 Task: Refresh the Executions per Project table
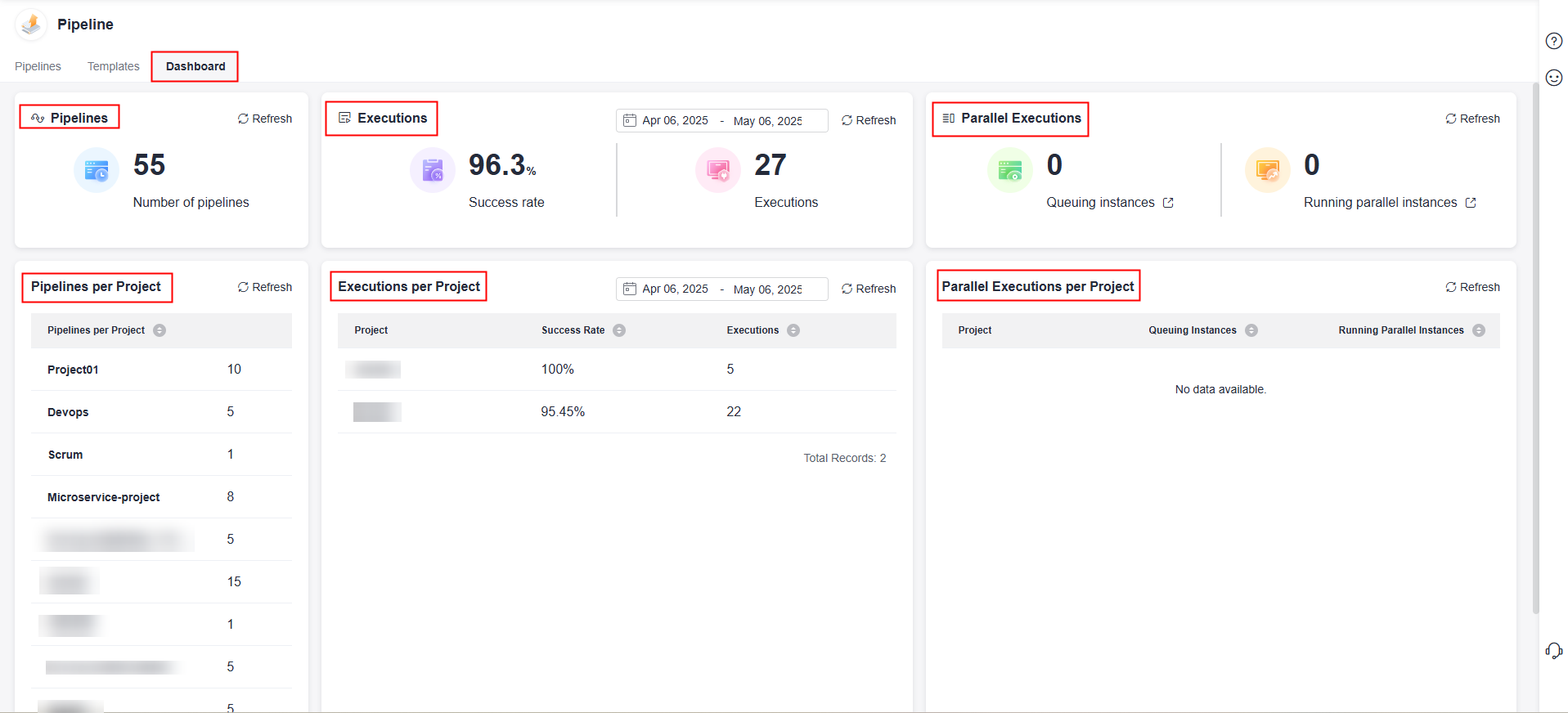[x=869, y=289]
